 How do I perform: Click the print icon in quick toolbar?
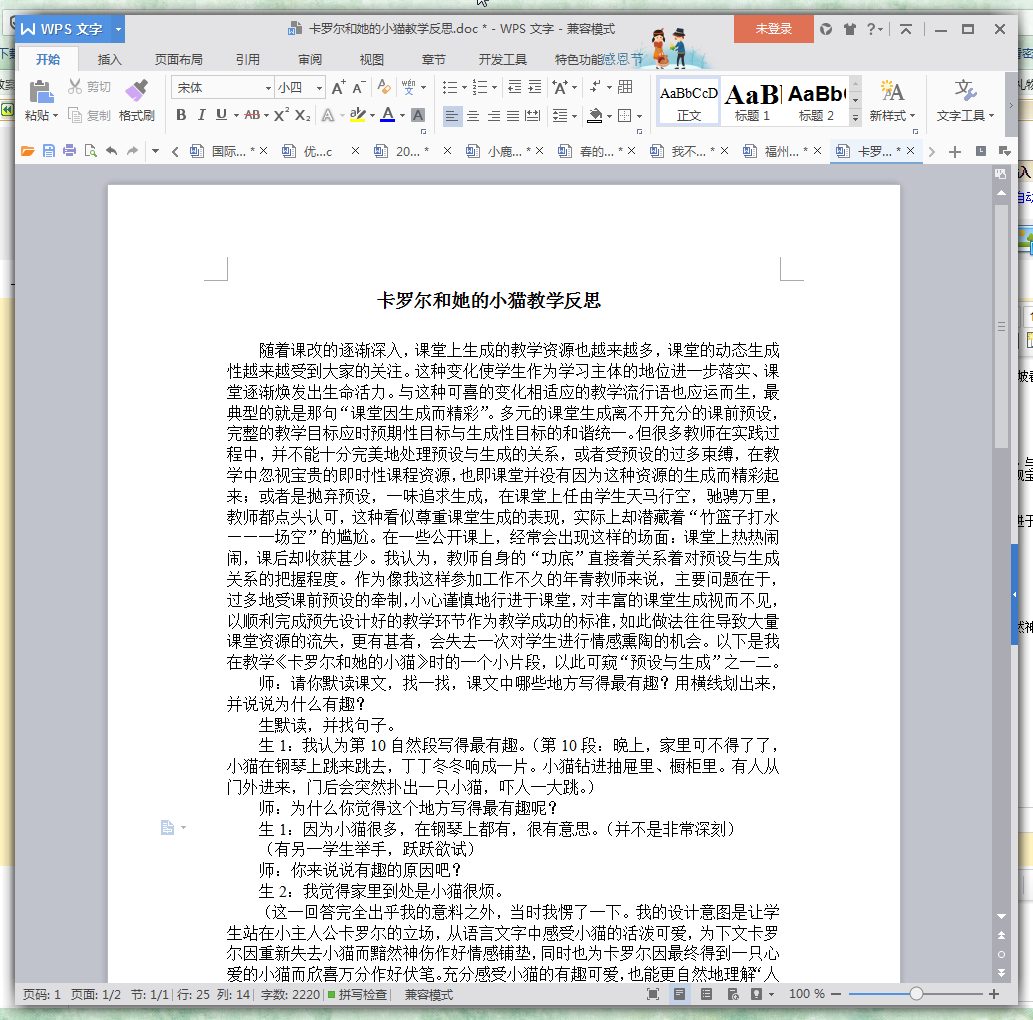69,152
